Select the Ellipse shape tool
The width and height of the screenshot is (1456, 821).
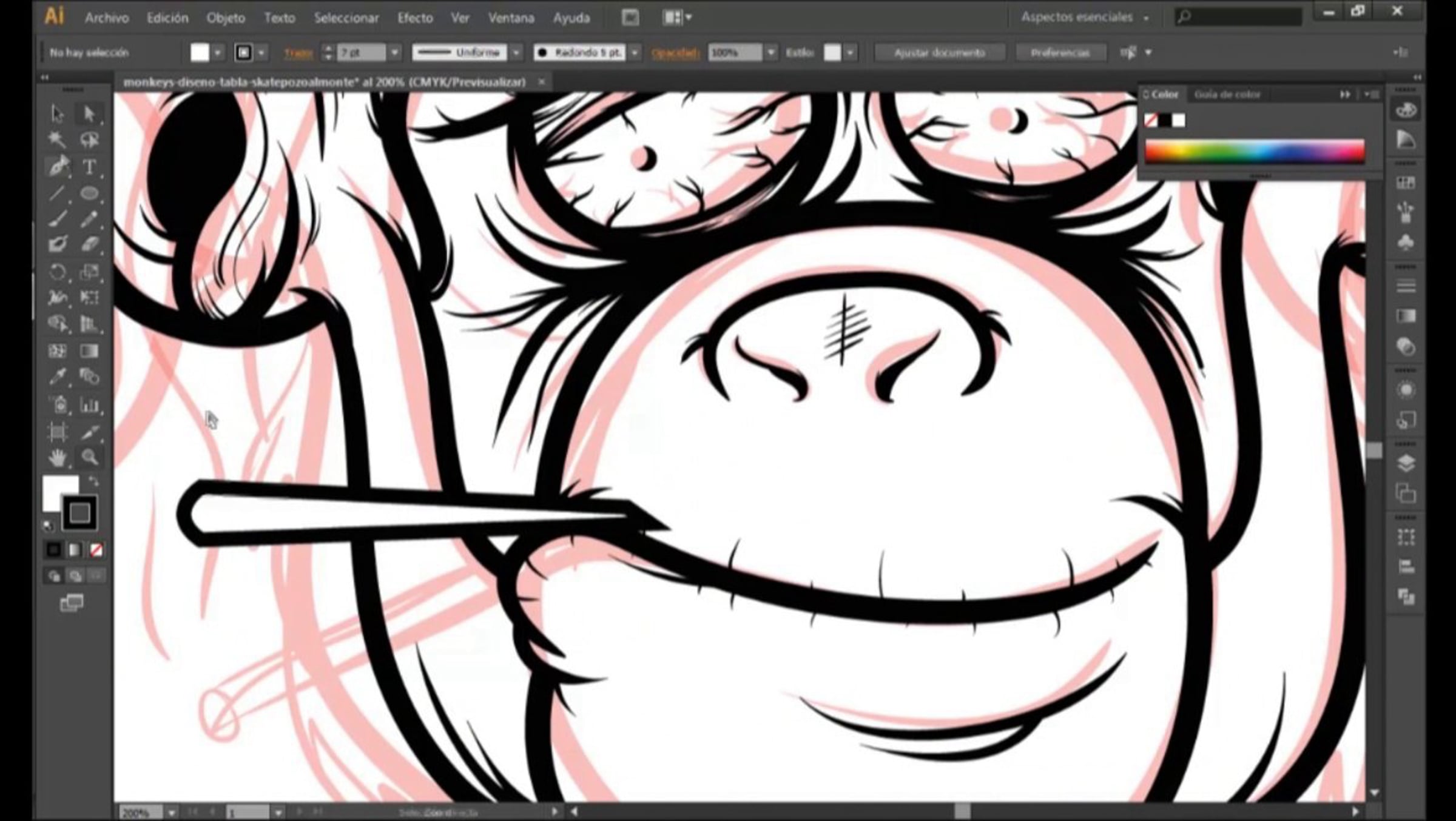[x=90, y=193]
